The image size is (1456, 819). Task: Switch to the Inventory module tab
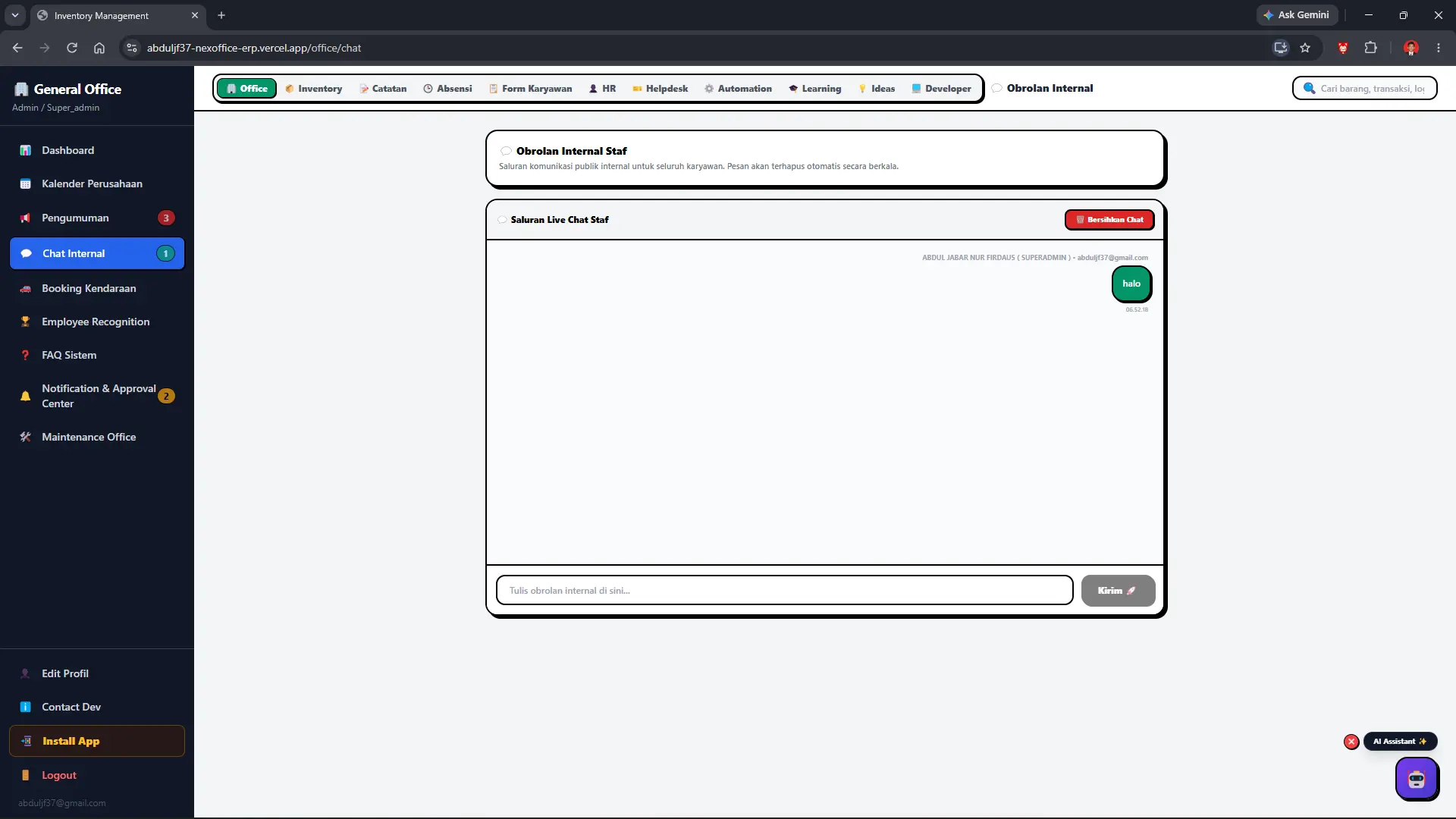[x=313, y=89]
